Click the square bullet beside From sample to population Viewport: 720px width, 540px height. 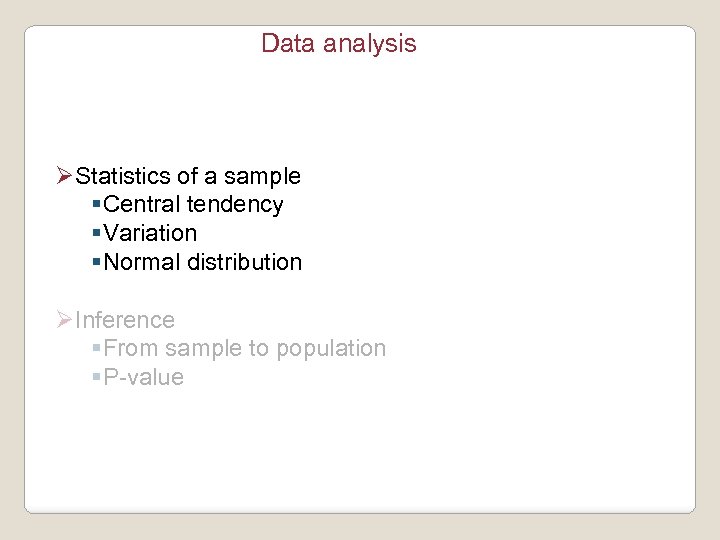tap(96, 349)
